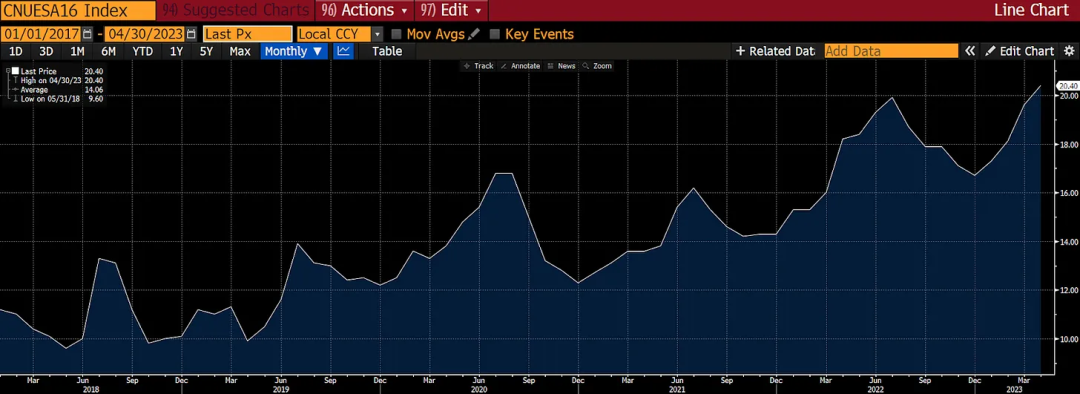Click the double chevron collapse icon
1080x394 pixels.
(x=970, y=51)
